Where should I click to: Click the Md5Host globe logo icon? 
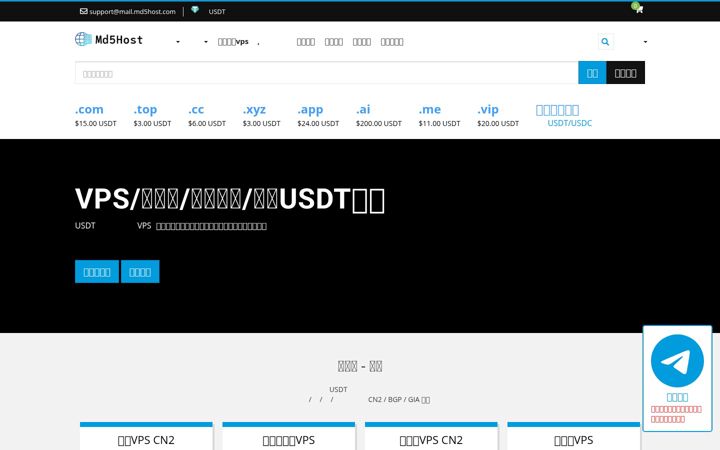click(x=83, y=39)
